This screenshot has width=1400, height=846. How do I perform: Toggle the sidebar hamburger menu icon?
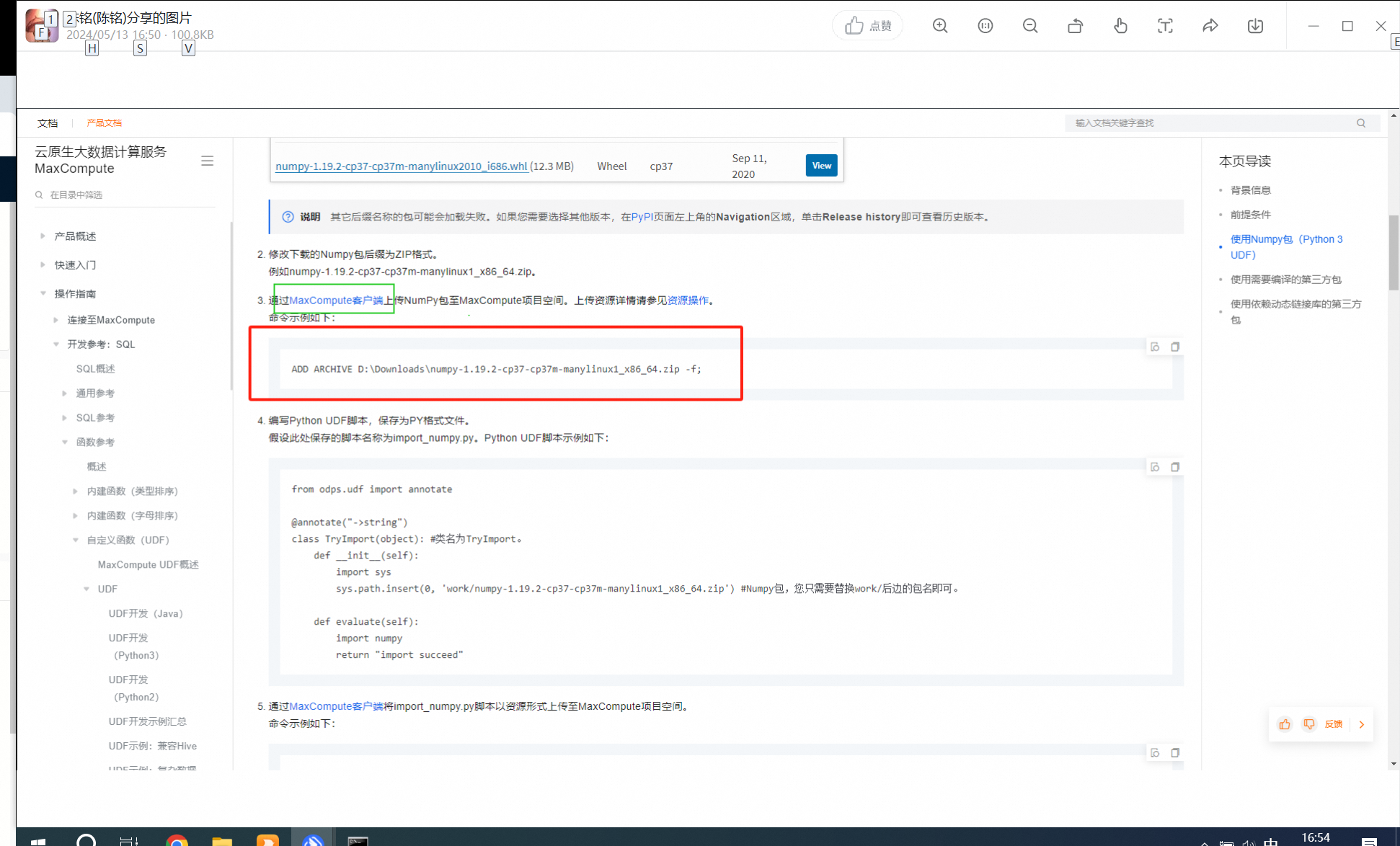pos(207,161)
